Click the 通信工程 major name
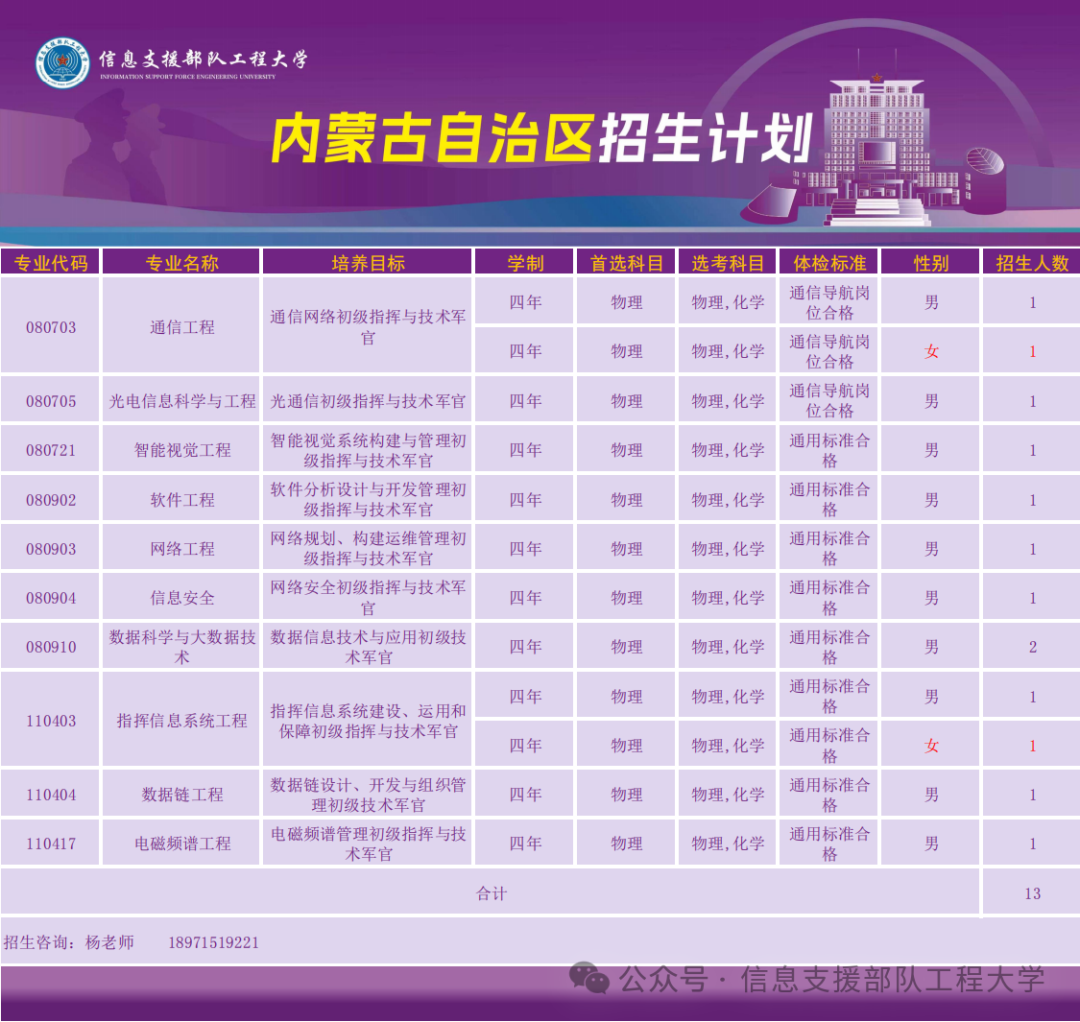The height and width of the screenshot is (1022, 1080). pos(182,327)
